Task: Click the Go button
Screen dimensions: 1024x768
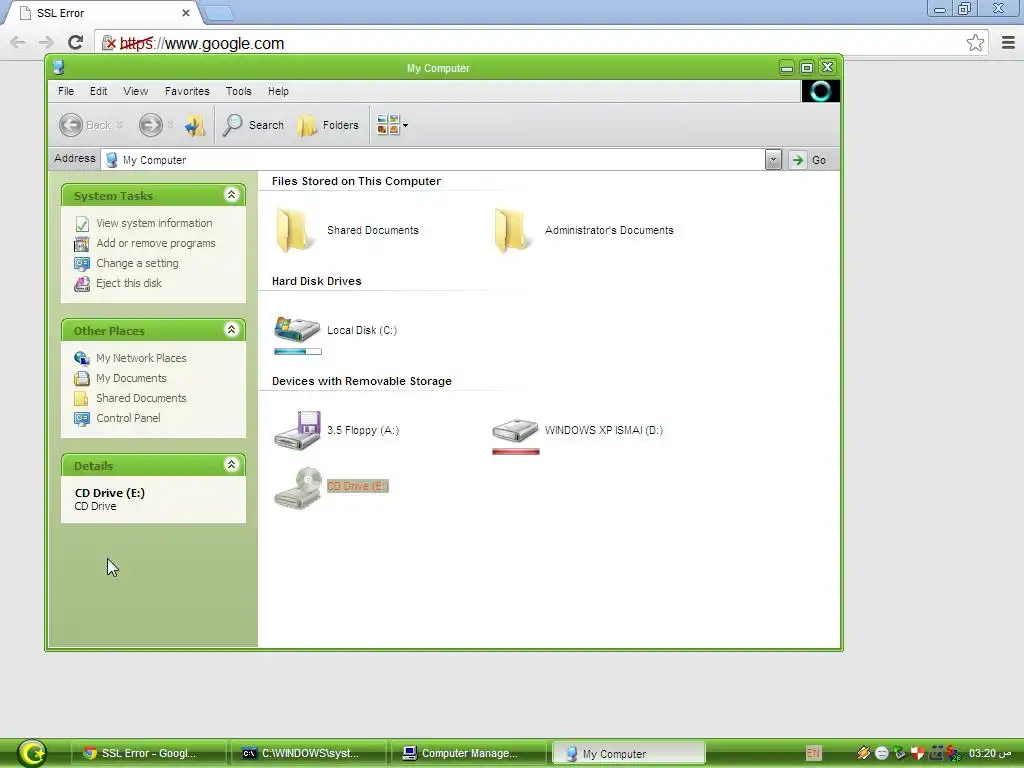Action: tap(809, 160)
